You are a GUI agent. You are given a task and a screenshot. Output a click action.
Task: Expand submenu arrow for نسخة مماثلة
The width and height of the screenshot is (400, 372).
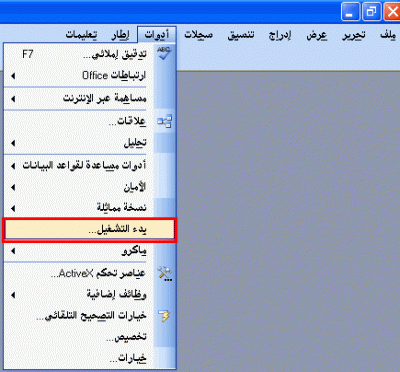(x=13, y=209)
